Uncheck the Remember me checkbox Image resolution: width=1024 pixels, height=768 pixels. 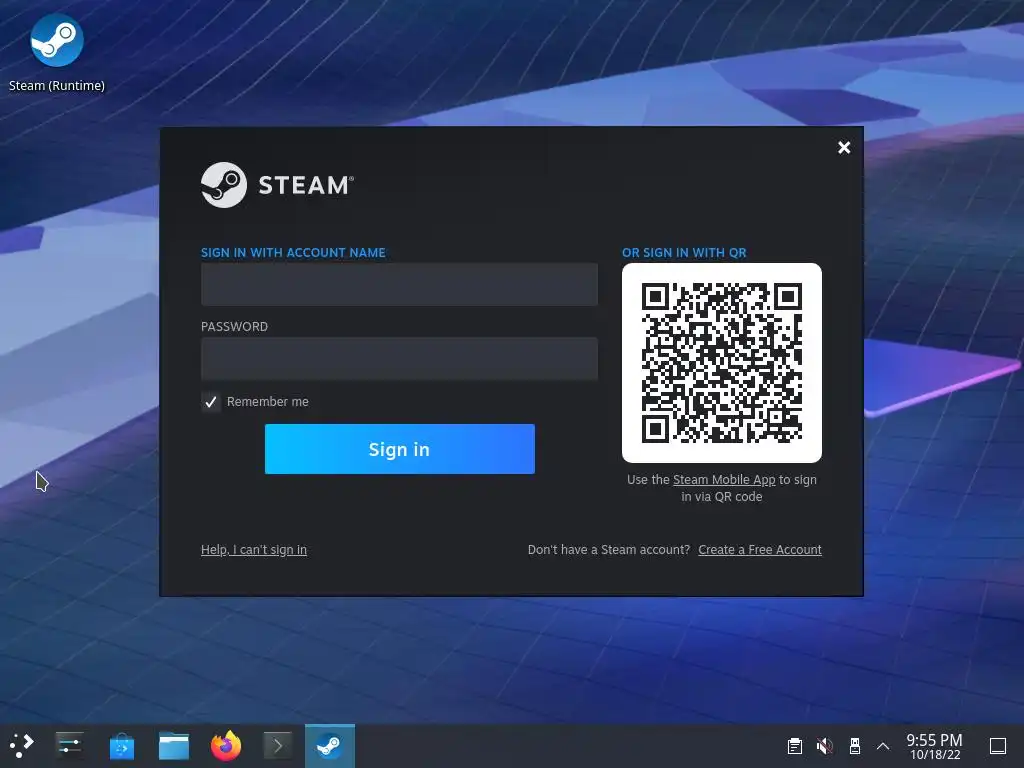(210, 402)
